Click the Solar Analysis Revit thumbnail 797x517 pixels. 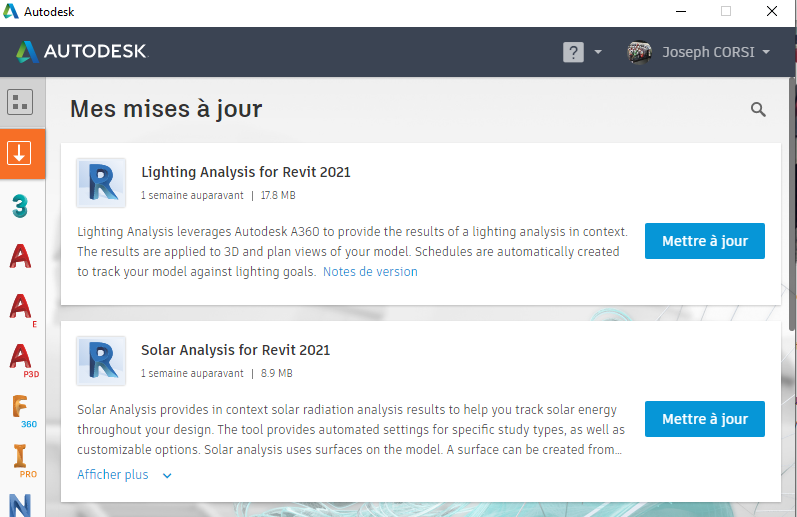(x=101, y=361)
